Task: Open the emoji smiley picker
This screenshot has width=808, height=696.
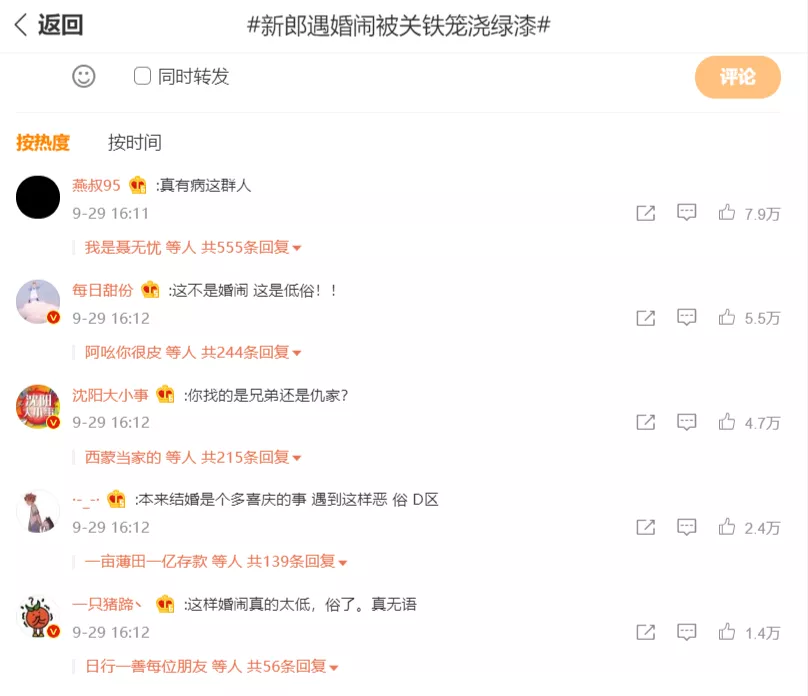Action: coord(84,76)
